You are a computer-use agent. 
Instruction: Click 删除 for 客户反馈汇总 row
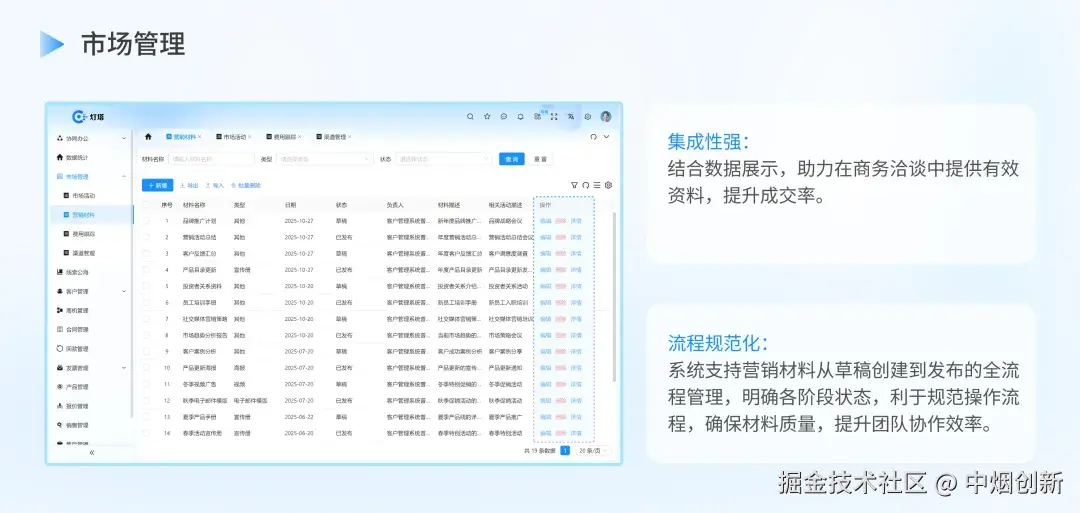tap(561, 253)
